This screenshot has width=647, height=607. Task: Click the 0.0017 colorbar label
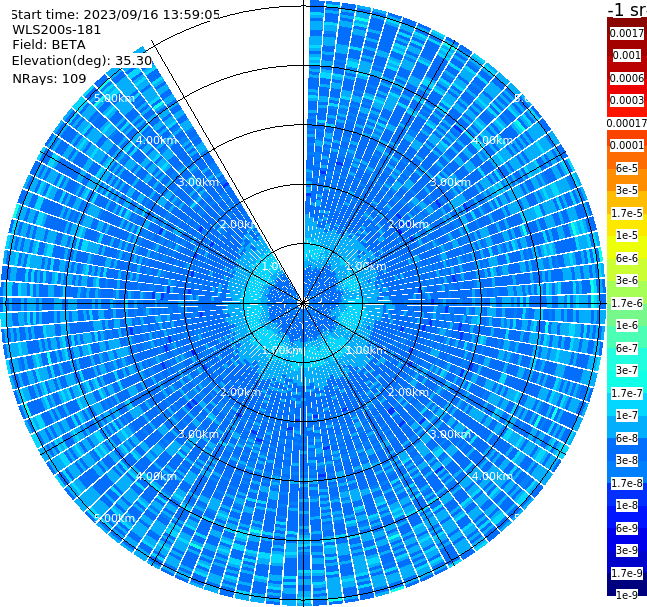click(x=627, y=33)
